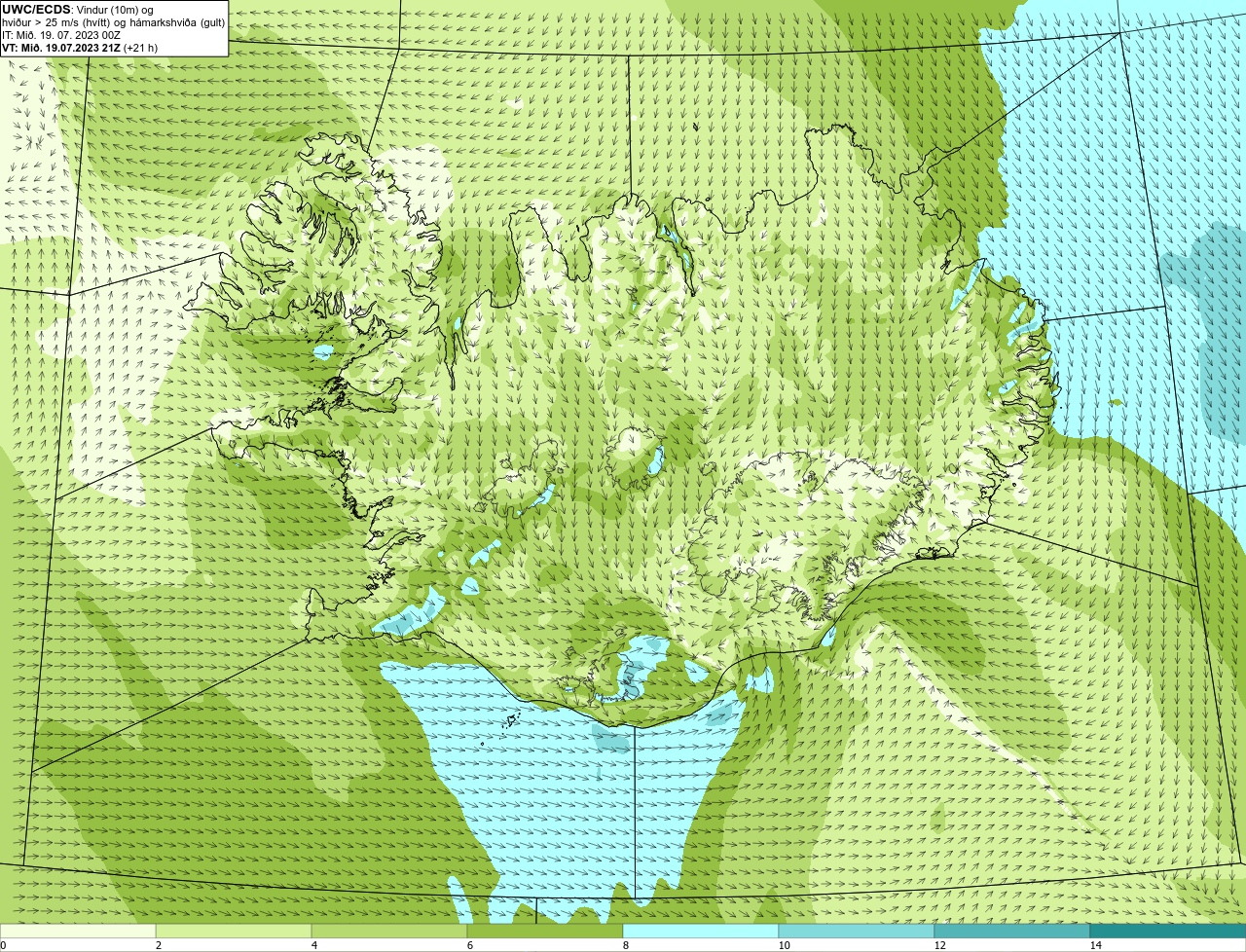The image size is (1246, 952).
Task: Click the legend scale label '14'
Action: pos(1095,945)
